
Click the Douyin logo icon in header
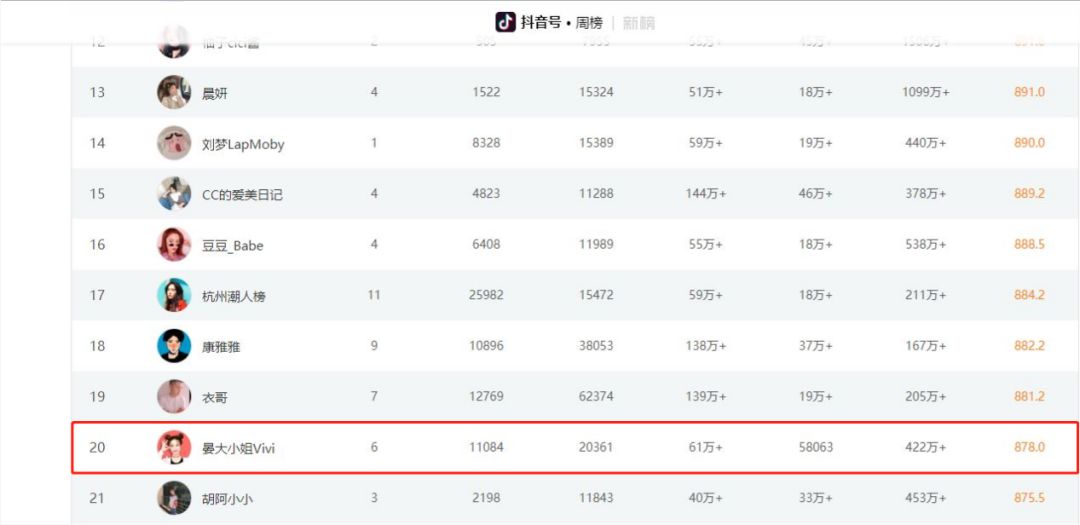pos(506,22)
